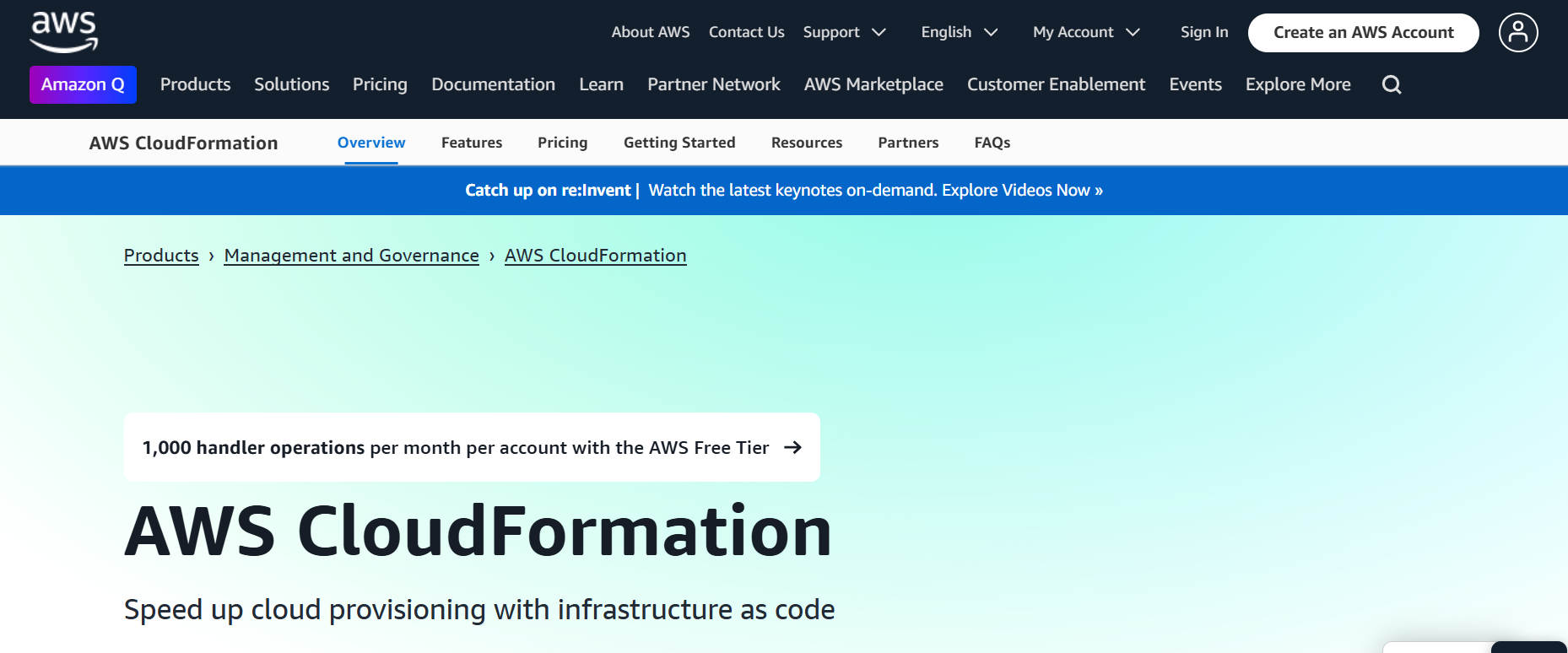Image resolution: width=1568 pixels, height=653 pixels.
Task: Expand the Support dropdown
Action: 844,32
